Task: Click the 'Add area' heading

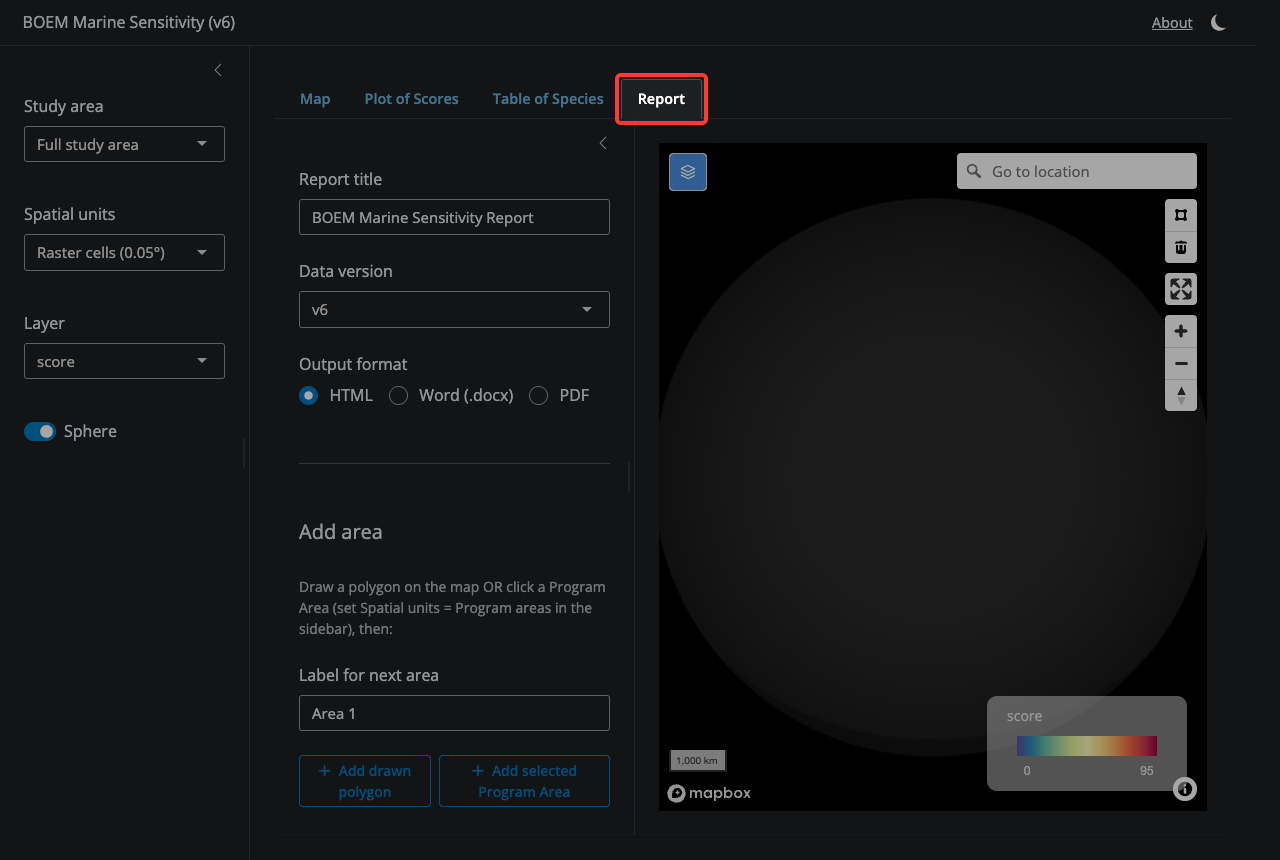Action: pos(341,532)
